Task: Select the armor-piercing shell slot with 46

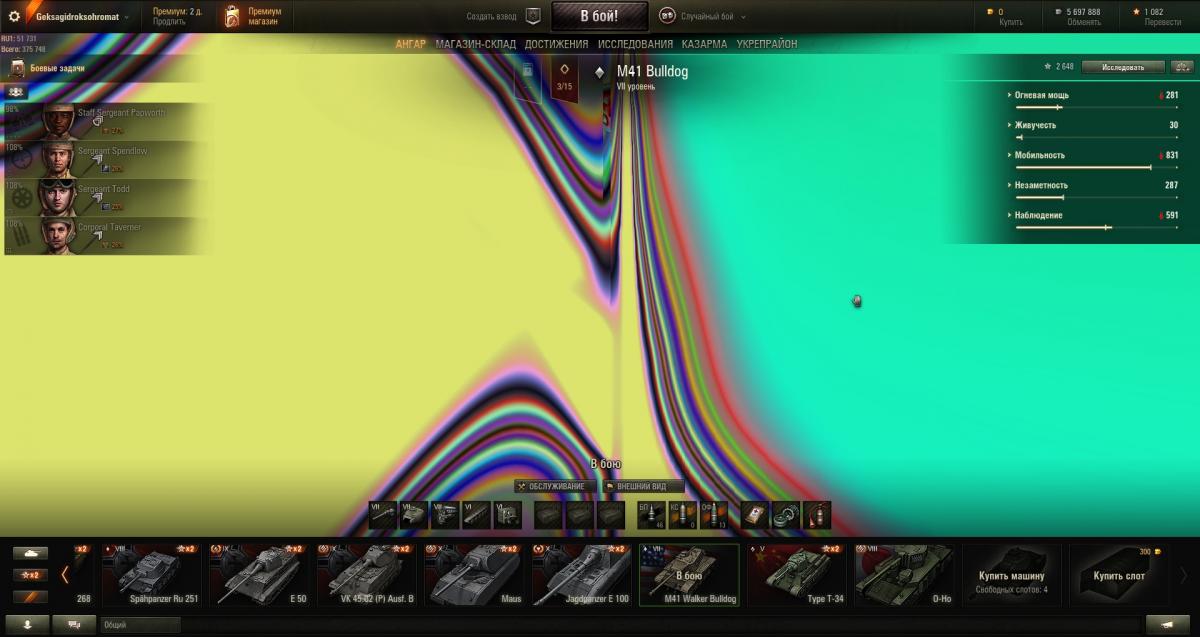Action: coord(651,514)
